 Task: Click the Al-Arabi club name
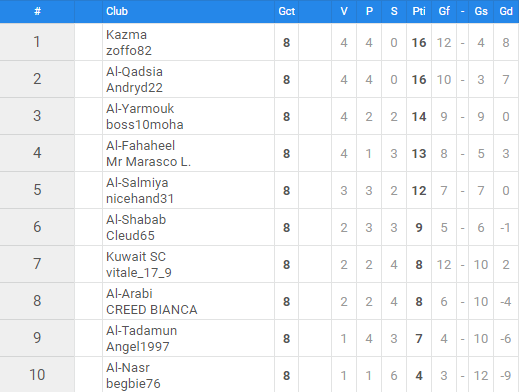(x=129, y=294)
